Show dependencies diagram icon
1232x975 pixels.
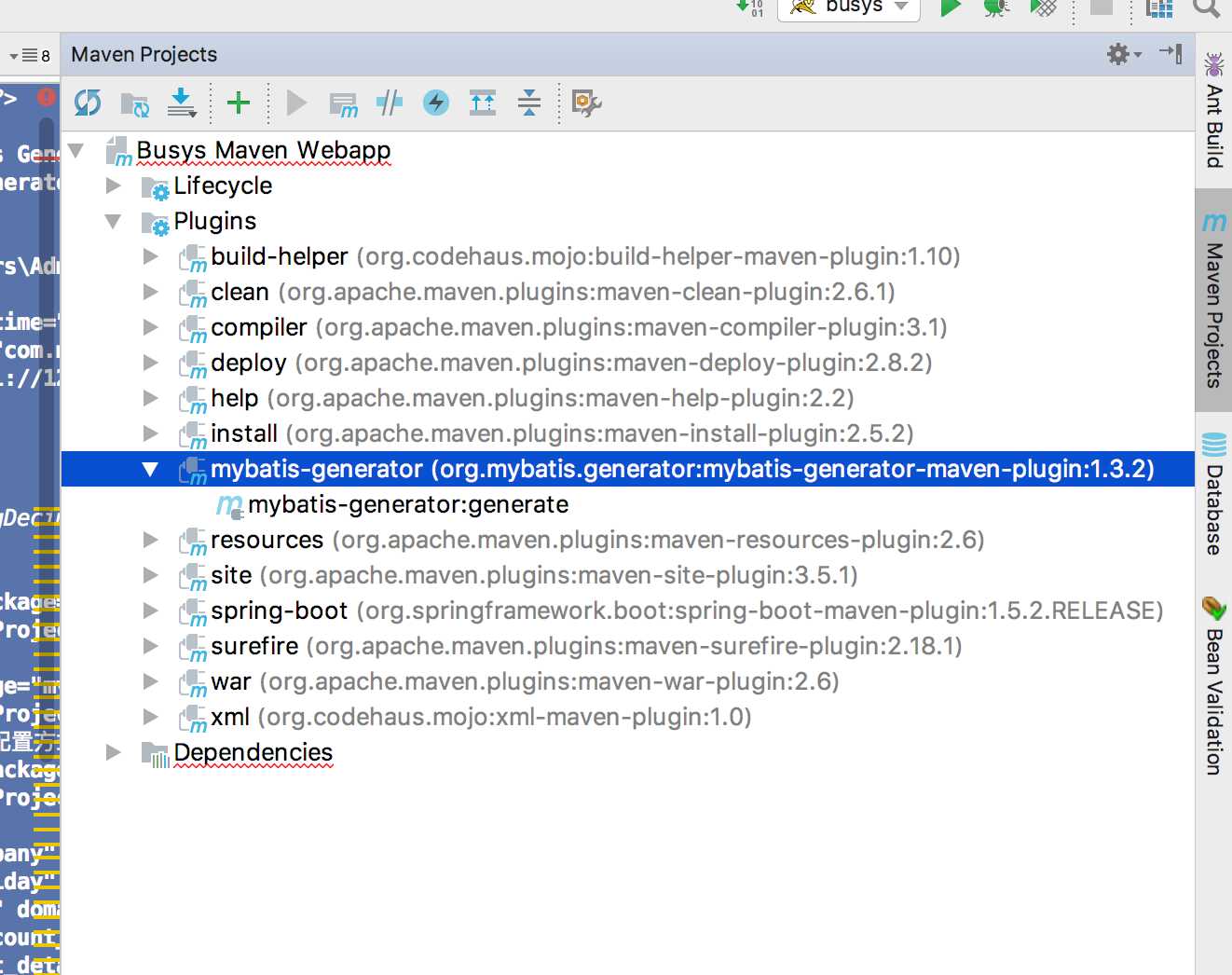pyautogui.click(x=483, y=103)
